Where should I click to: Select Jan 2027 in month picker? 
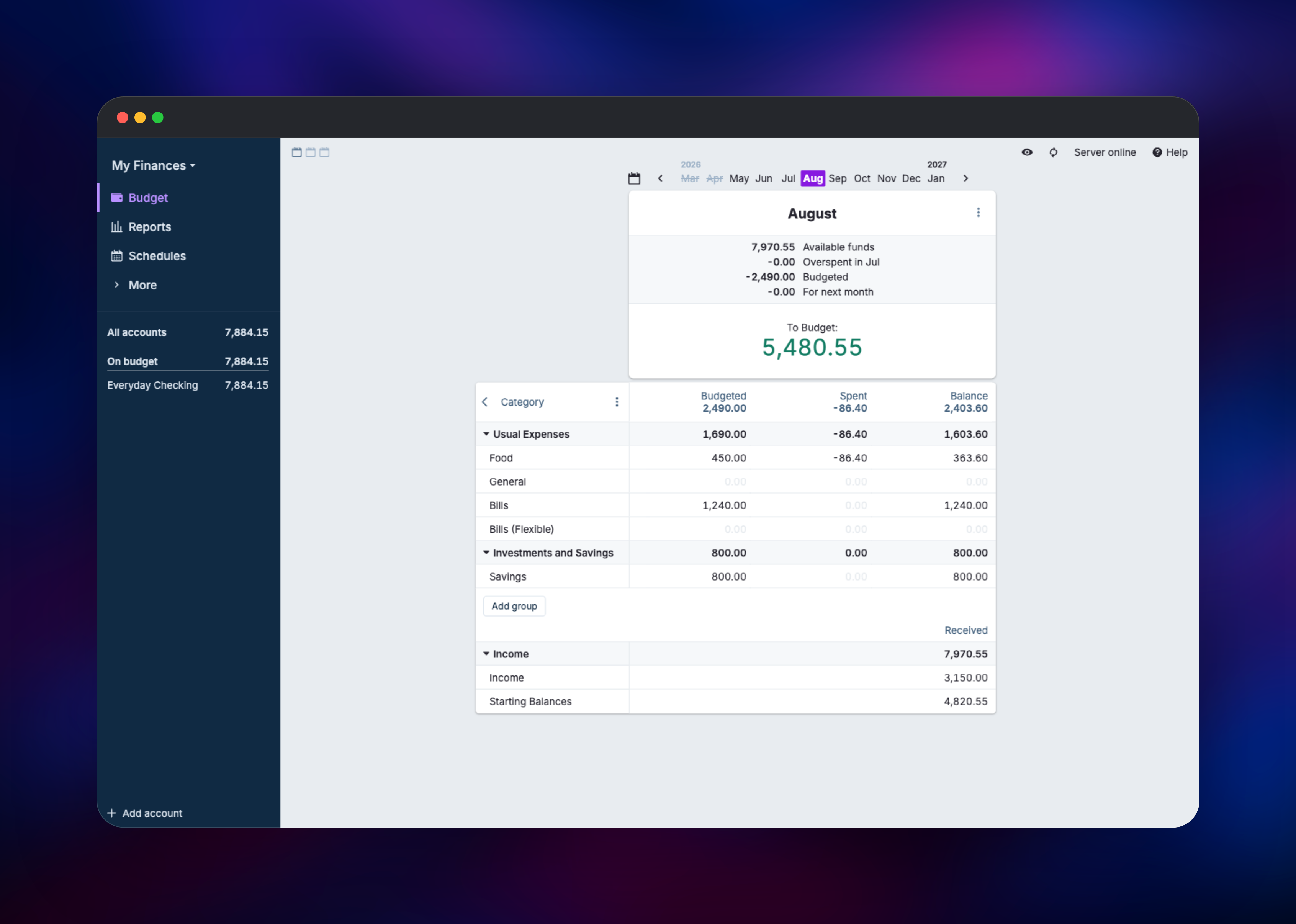[936, 179]
